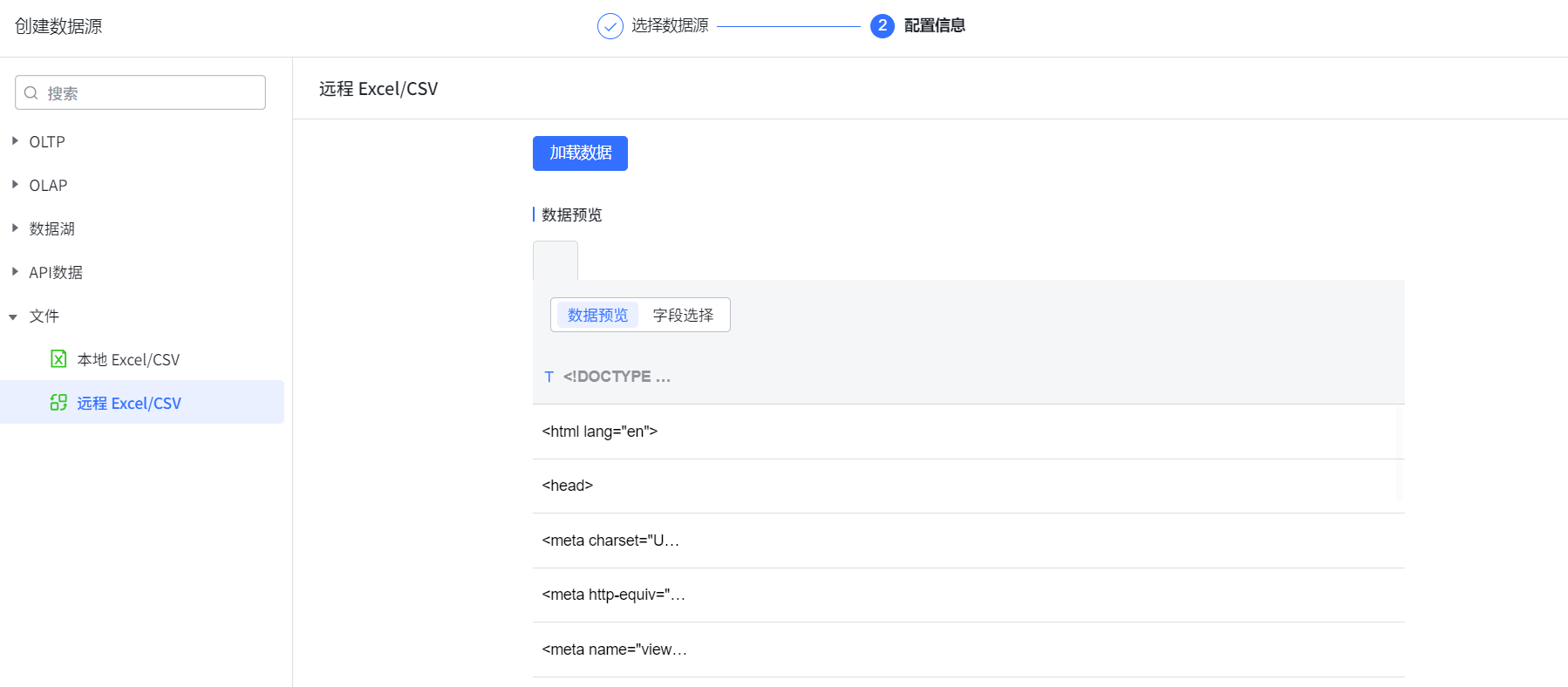The width and height of the screenshot is (1568, 687).
Task: Go back to 选择数据源 step
Action: tap(669, 26)
